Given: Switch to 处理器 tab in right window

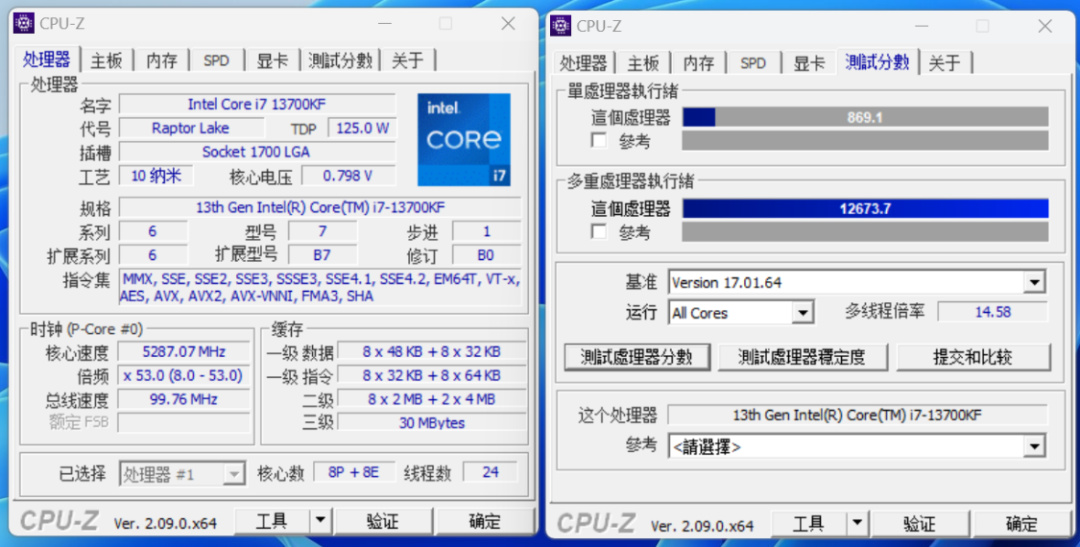Looking at the screenshot, I should [x=583, y=63].
